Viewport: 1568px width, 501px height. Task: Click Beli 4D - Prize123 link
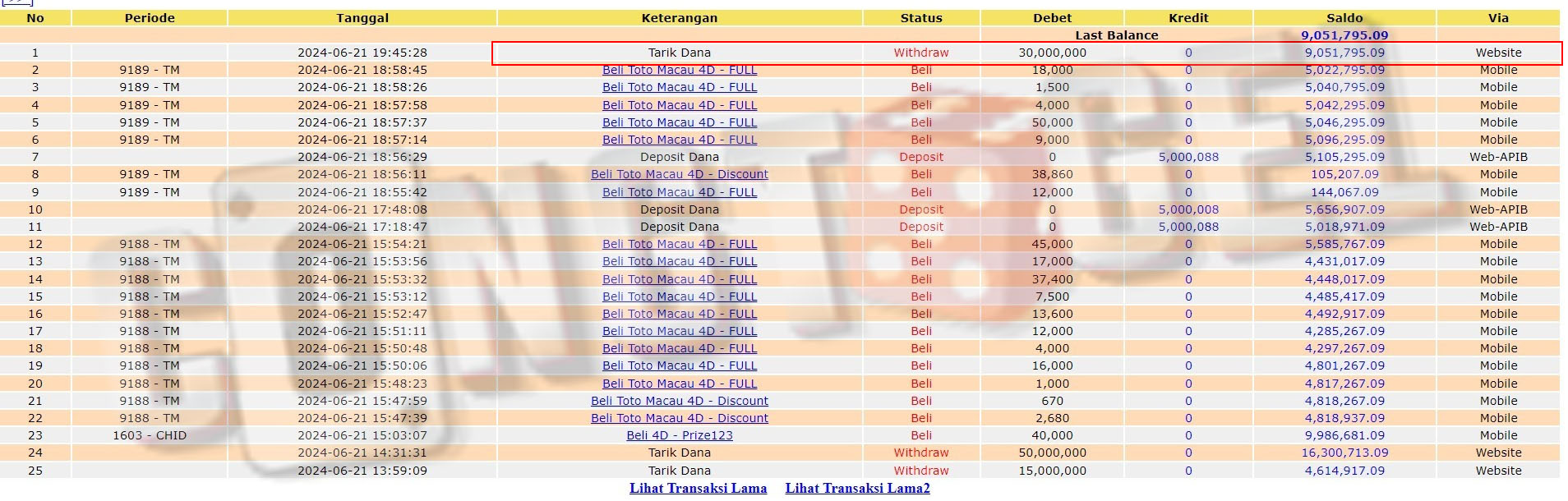coord(679,435)
